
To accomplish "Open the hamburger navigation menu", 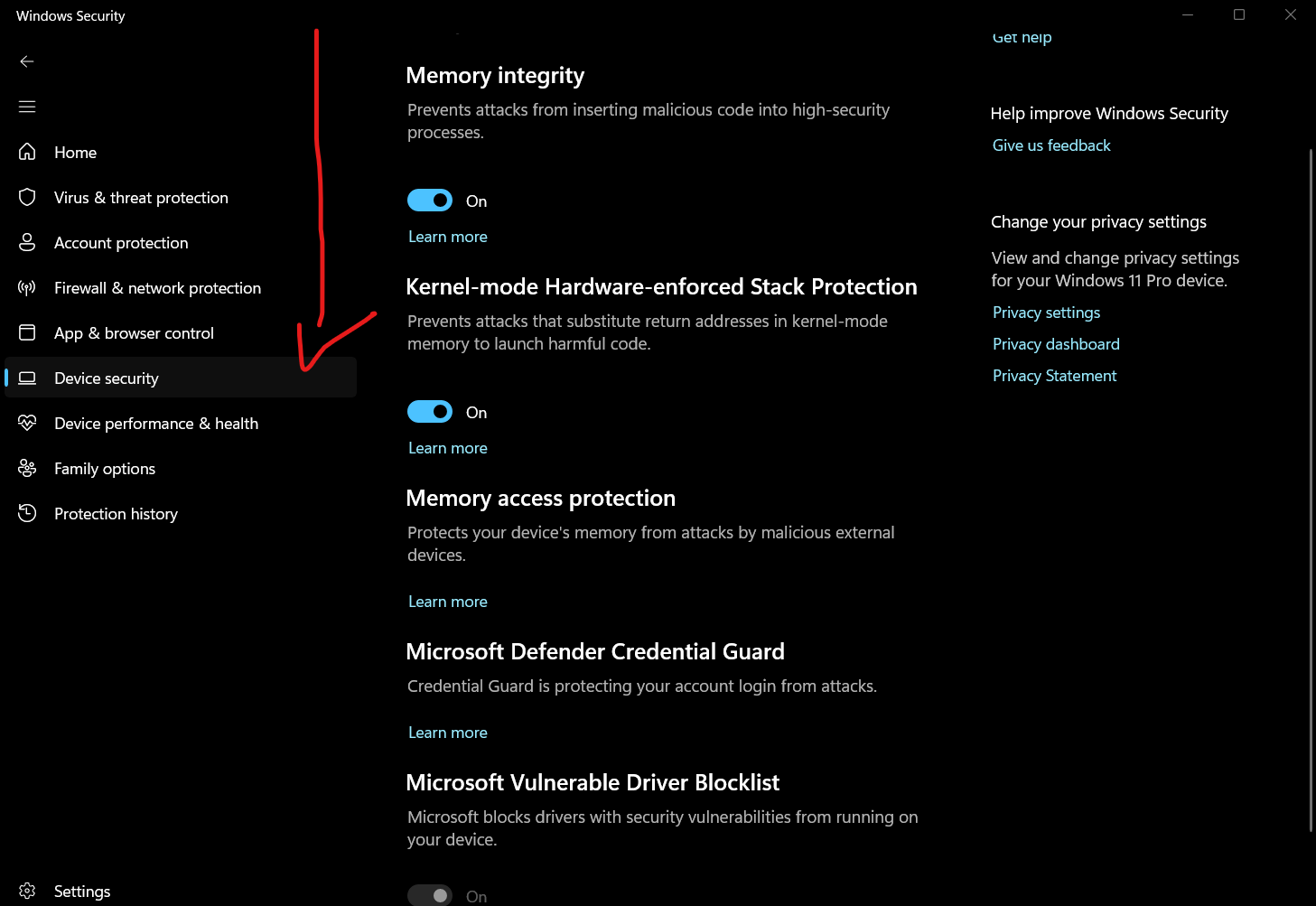I will pos(27,107).
